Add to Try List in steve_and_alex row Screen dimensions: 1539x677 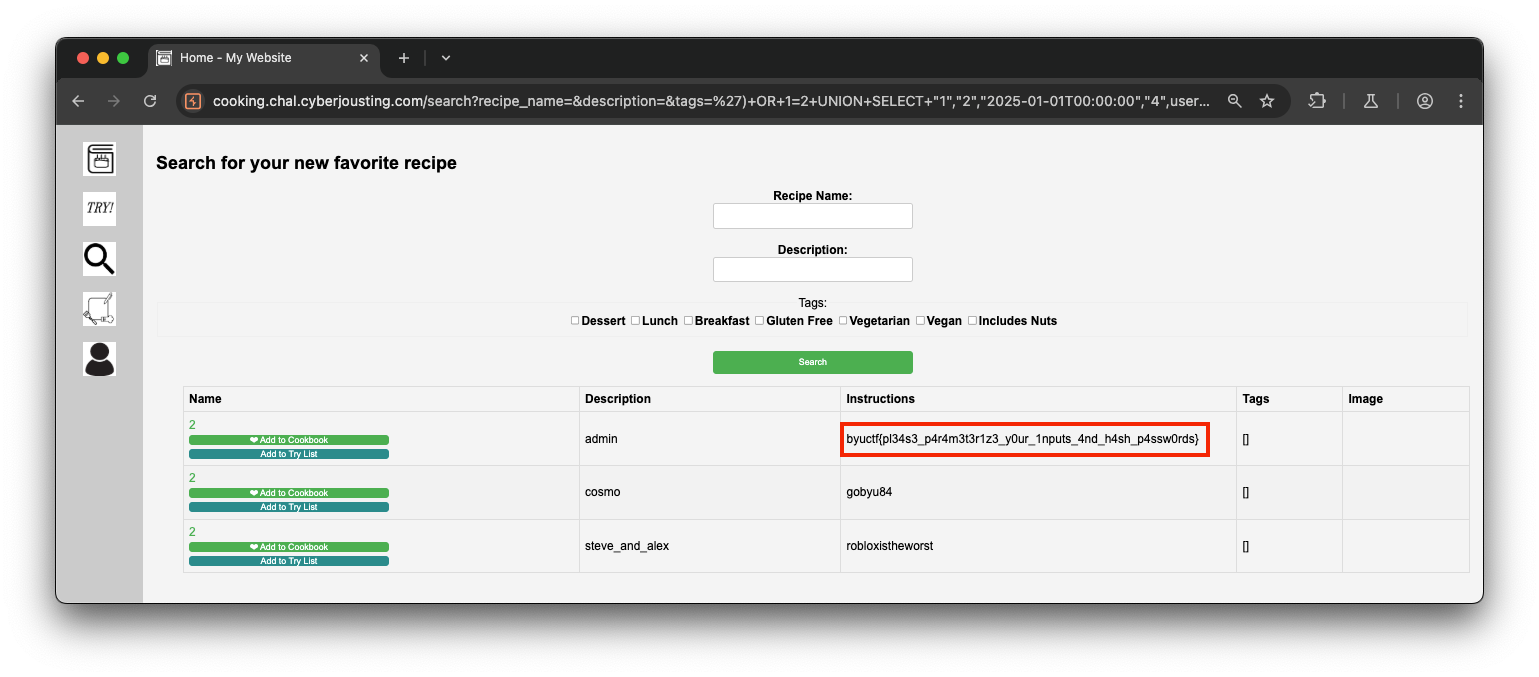[x=289, y=561]
